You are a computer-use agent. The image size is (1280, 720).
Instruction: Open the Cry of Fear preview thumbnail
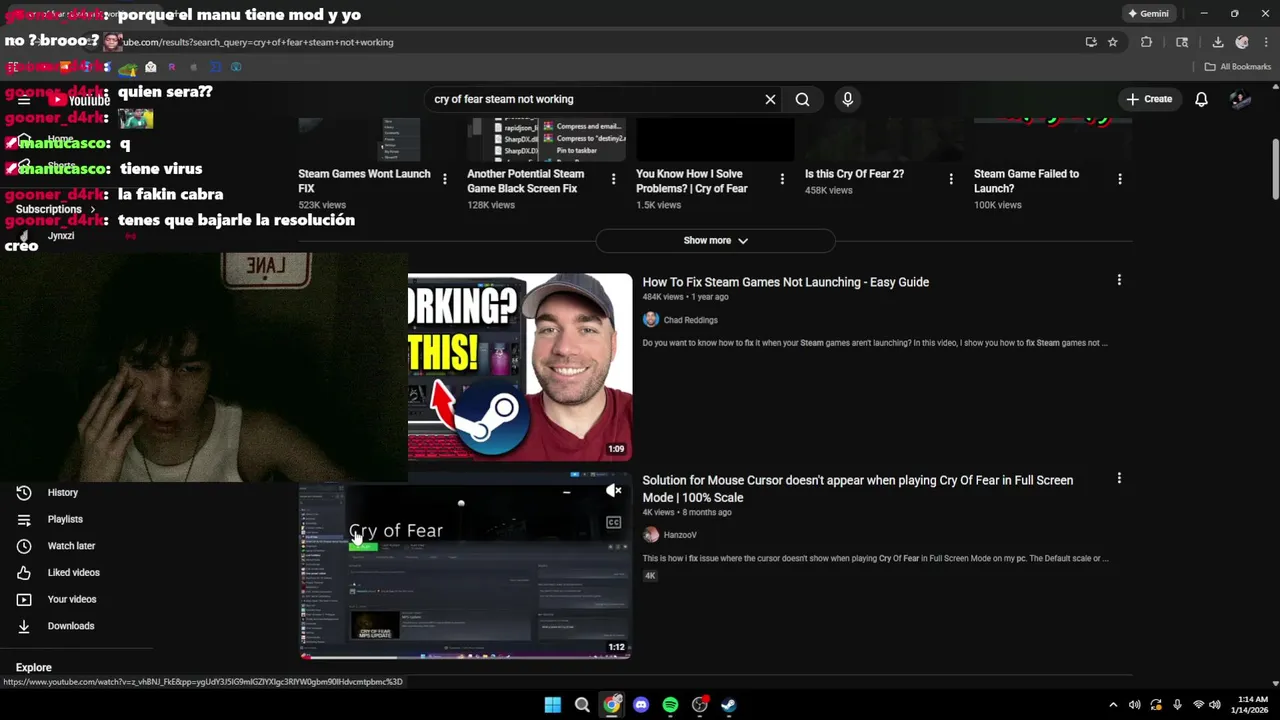pos(466,565)
